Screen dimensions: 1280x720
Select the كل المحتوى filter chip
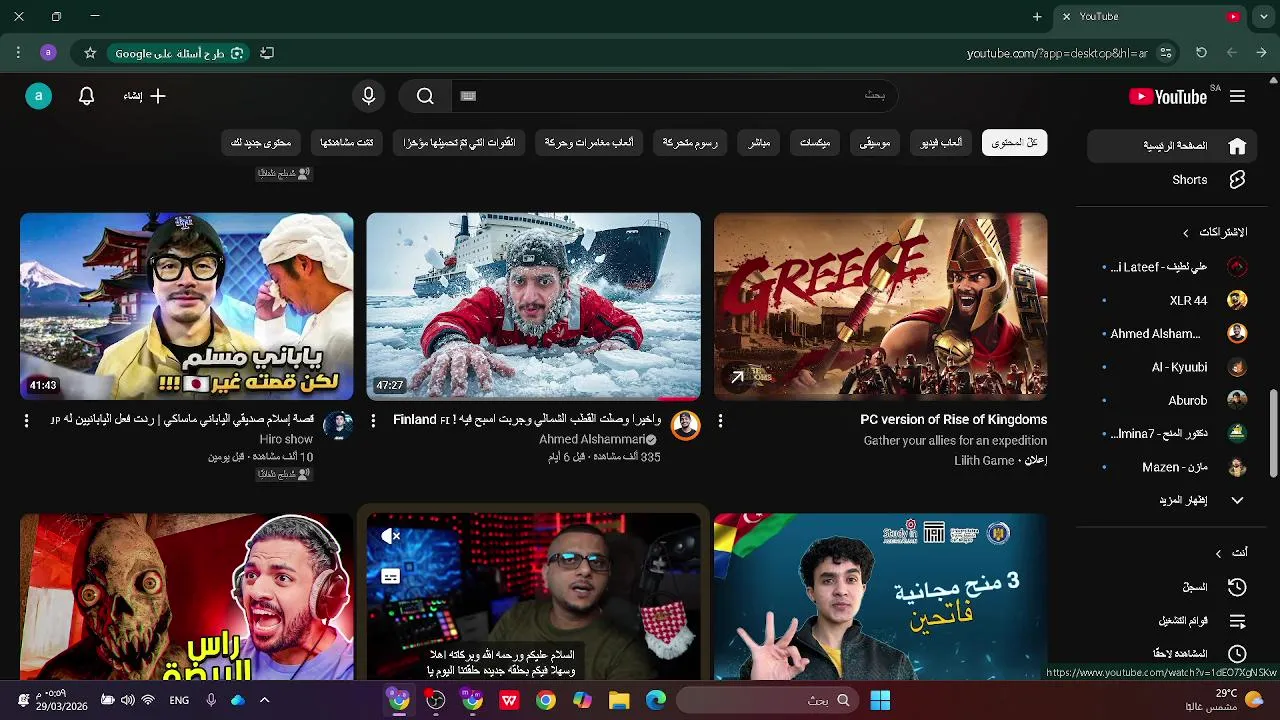(x=1014, y=143)
